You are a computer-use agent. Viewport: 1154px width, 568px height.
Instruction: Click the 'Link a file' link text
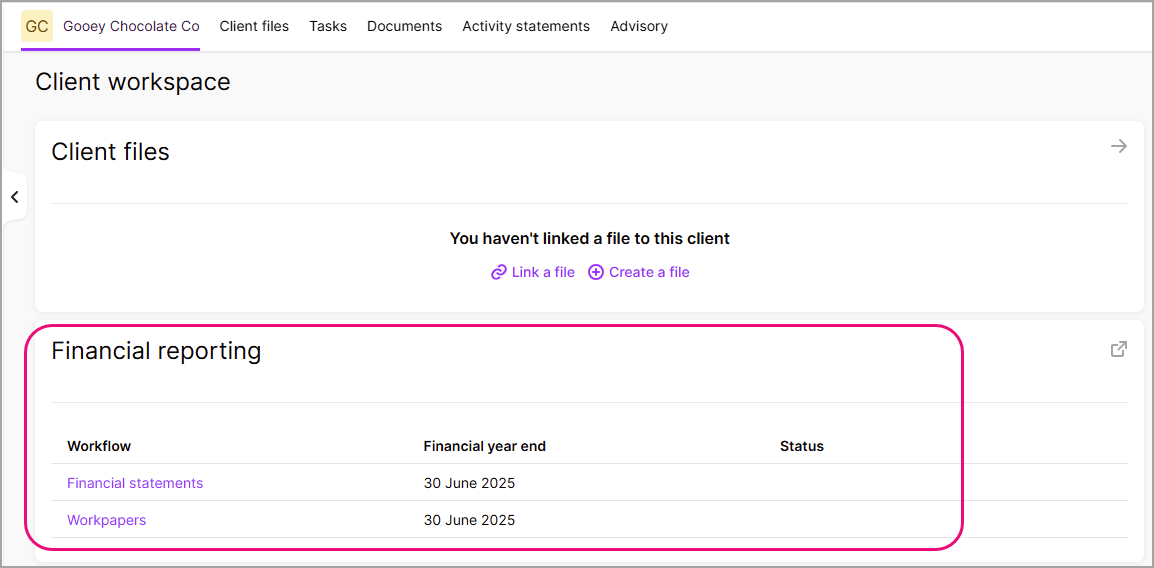[x=543, y=272]
